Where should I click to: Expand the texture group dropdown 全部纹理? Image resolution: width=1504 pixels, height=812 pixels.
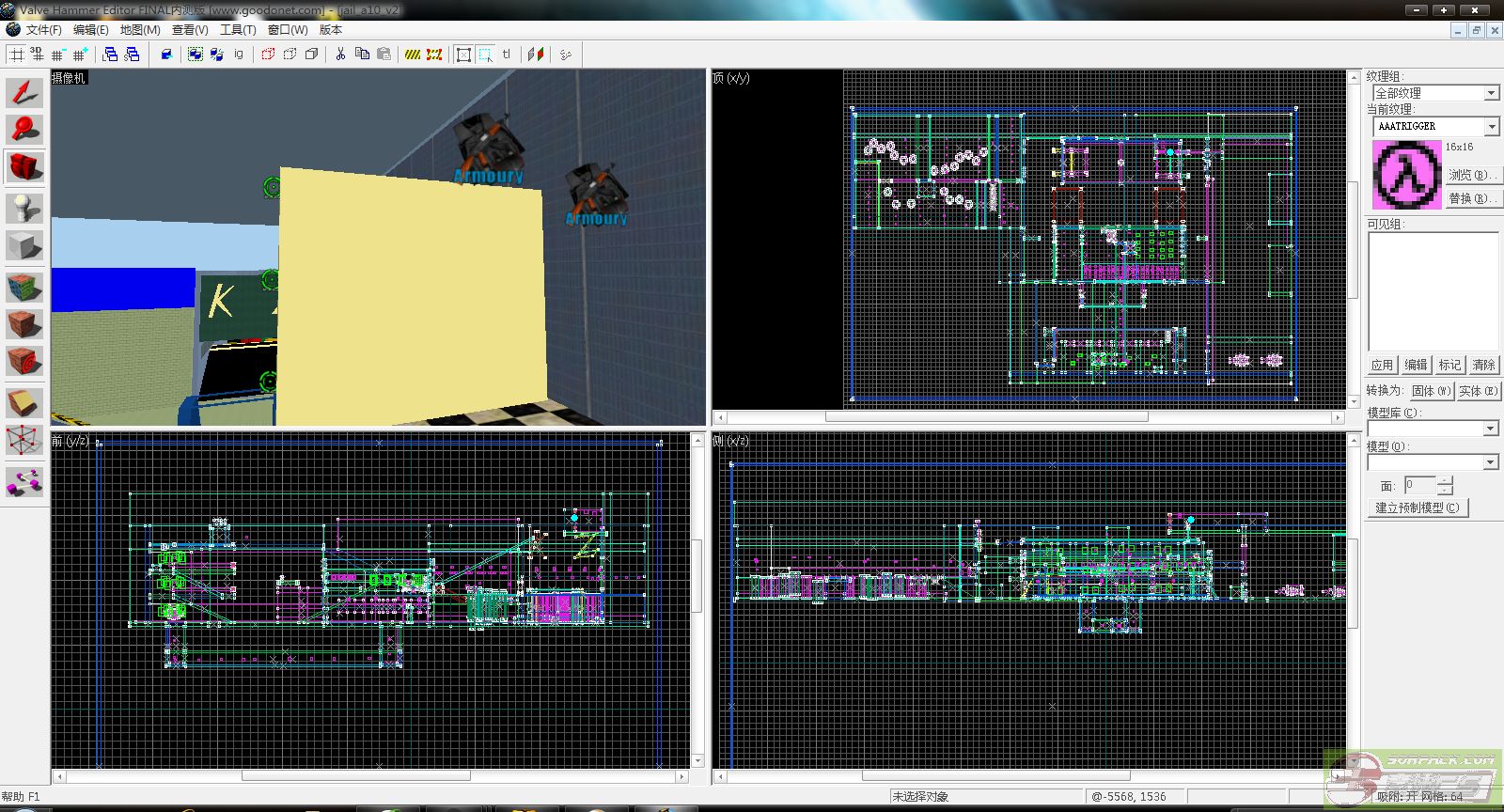1491,93
